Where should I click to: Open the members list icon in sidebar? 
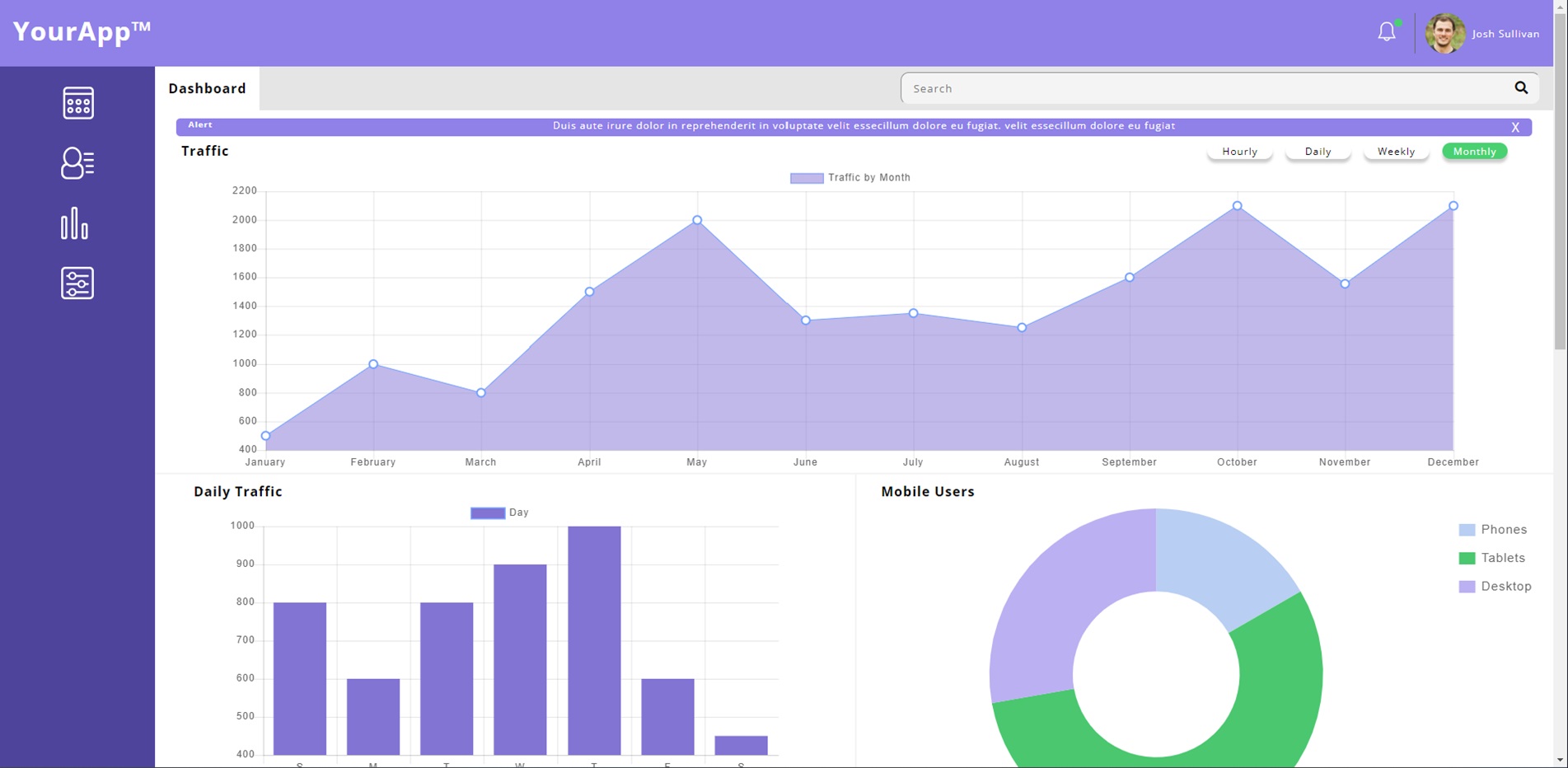[x=77, y=163]
